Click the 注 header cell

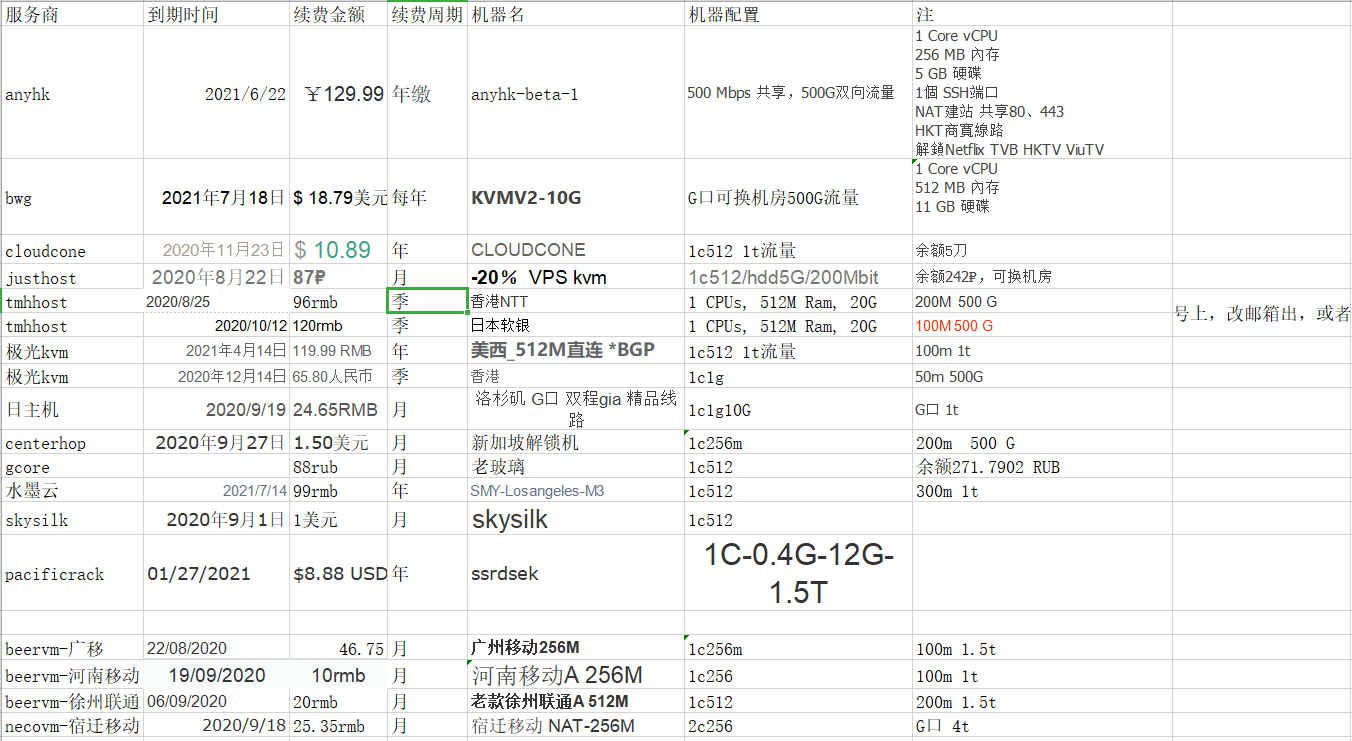click(1042, 14)
